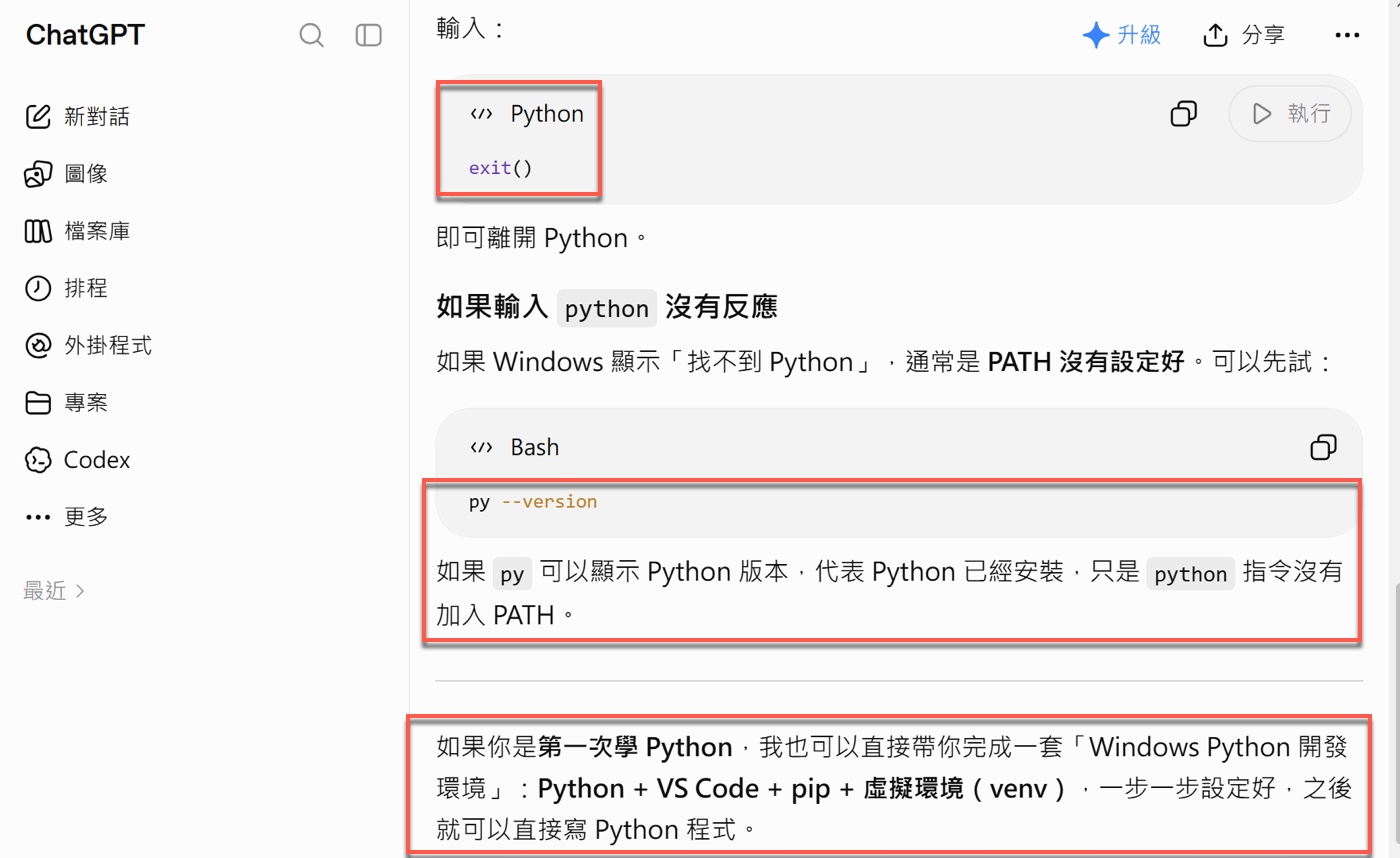Screen dimensions: 1400x858
Task: Open the search chats icon
Action: click(x=312, y=36)
